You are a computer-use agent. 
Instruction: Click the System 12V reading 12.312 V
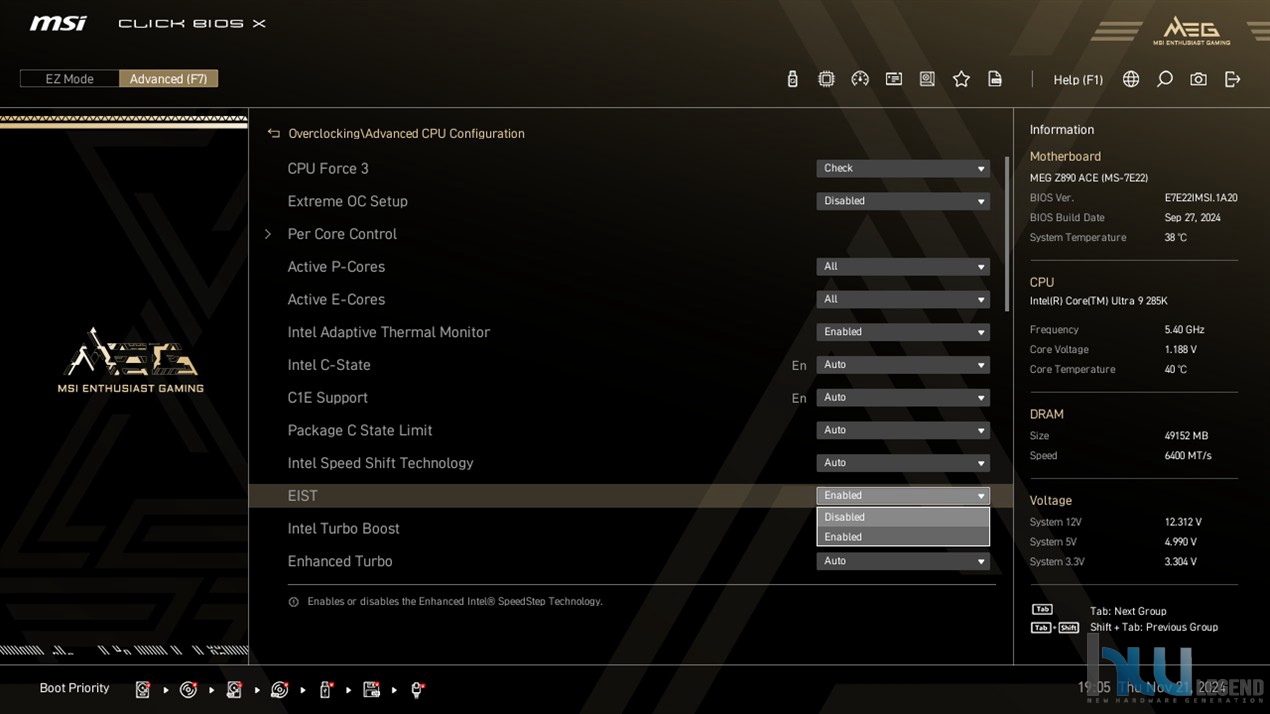1183,522
